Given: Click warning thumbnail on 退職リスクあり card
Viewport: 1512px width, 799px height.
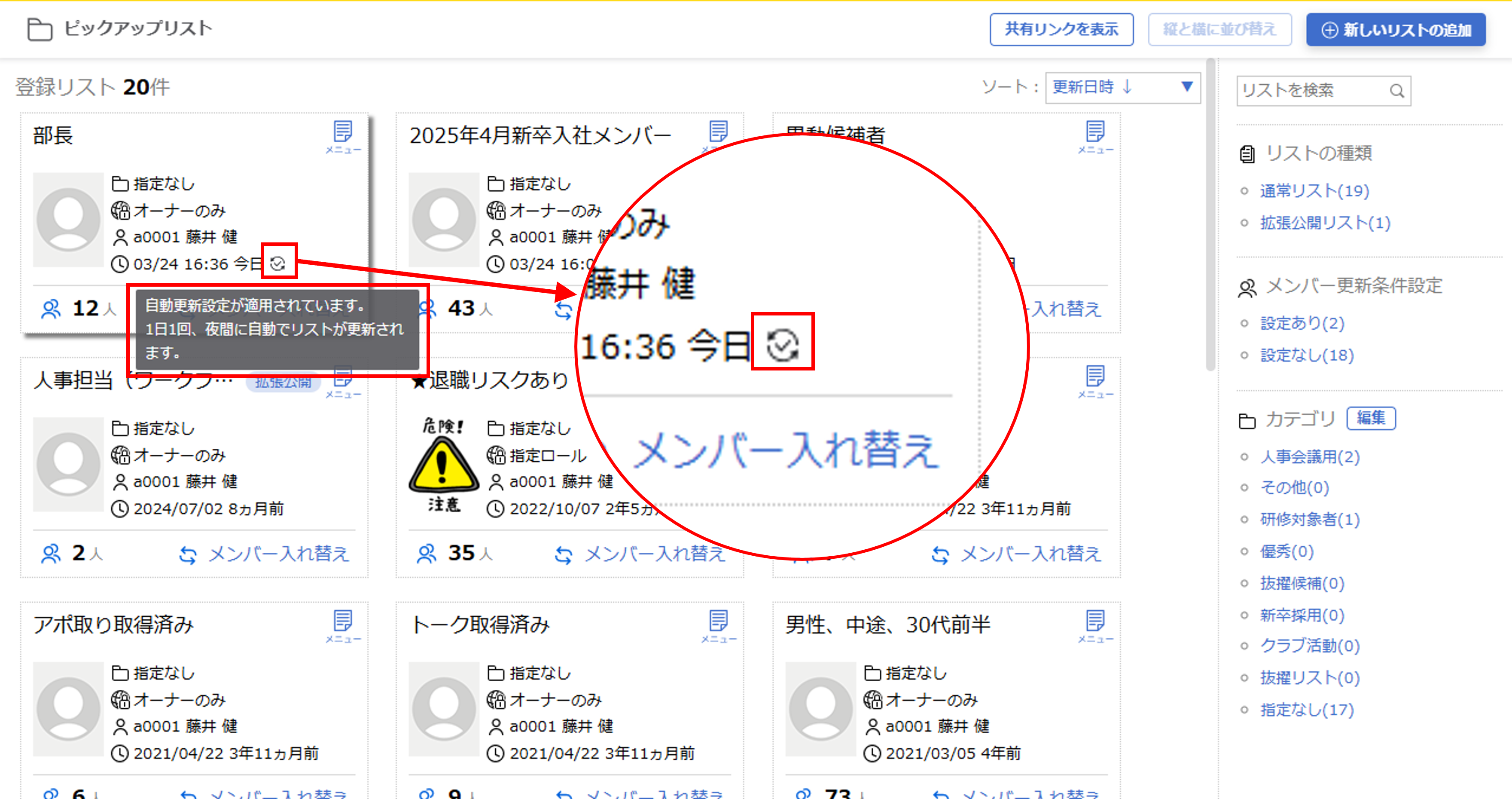Looking at the screenshot, I should pyautogui.click(x=443, y=464).
